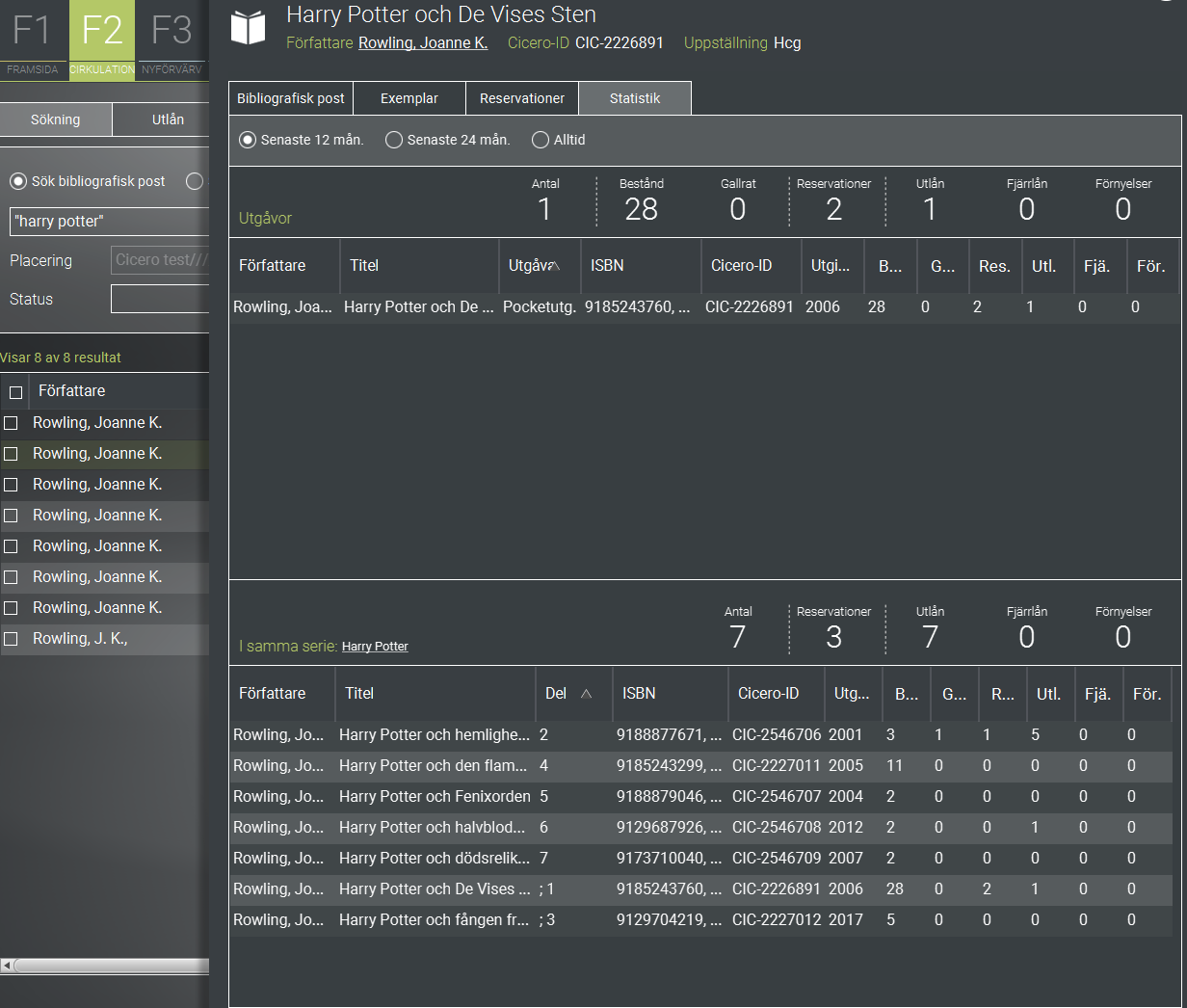Choose the Alltid time period option
The height and width of the screenshot is (1008, 1187).
[541, 140]
